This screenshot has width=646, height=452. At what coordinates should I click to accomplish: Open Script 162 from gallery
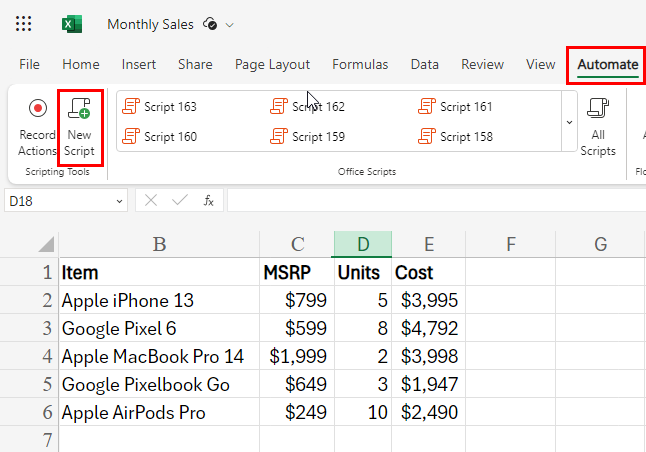tap(307, 107)
